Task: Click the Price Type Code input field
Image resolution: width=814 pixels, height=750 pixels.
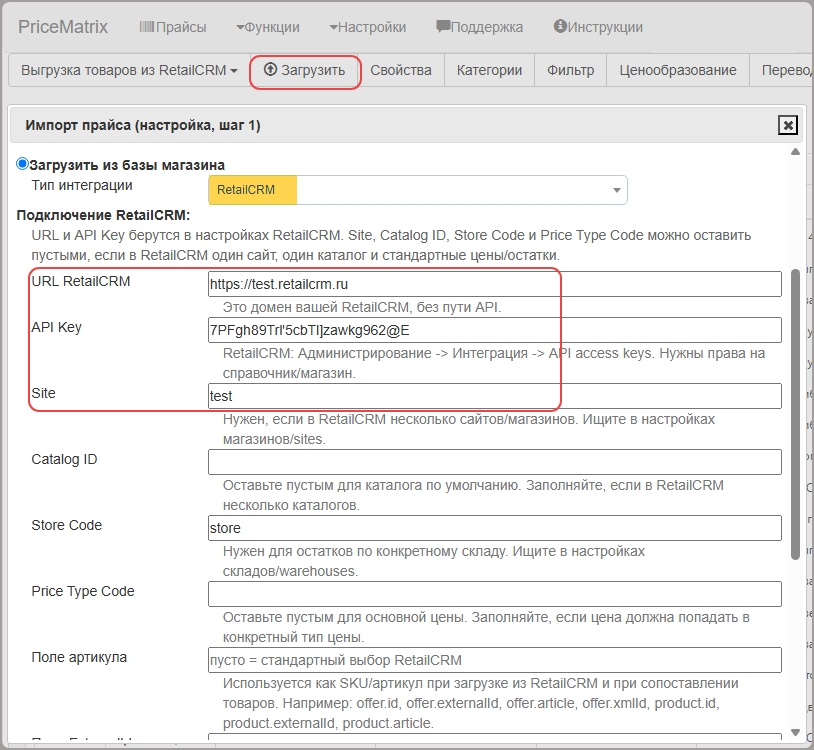Action: click(494, 594)
